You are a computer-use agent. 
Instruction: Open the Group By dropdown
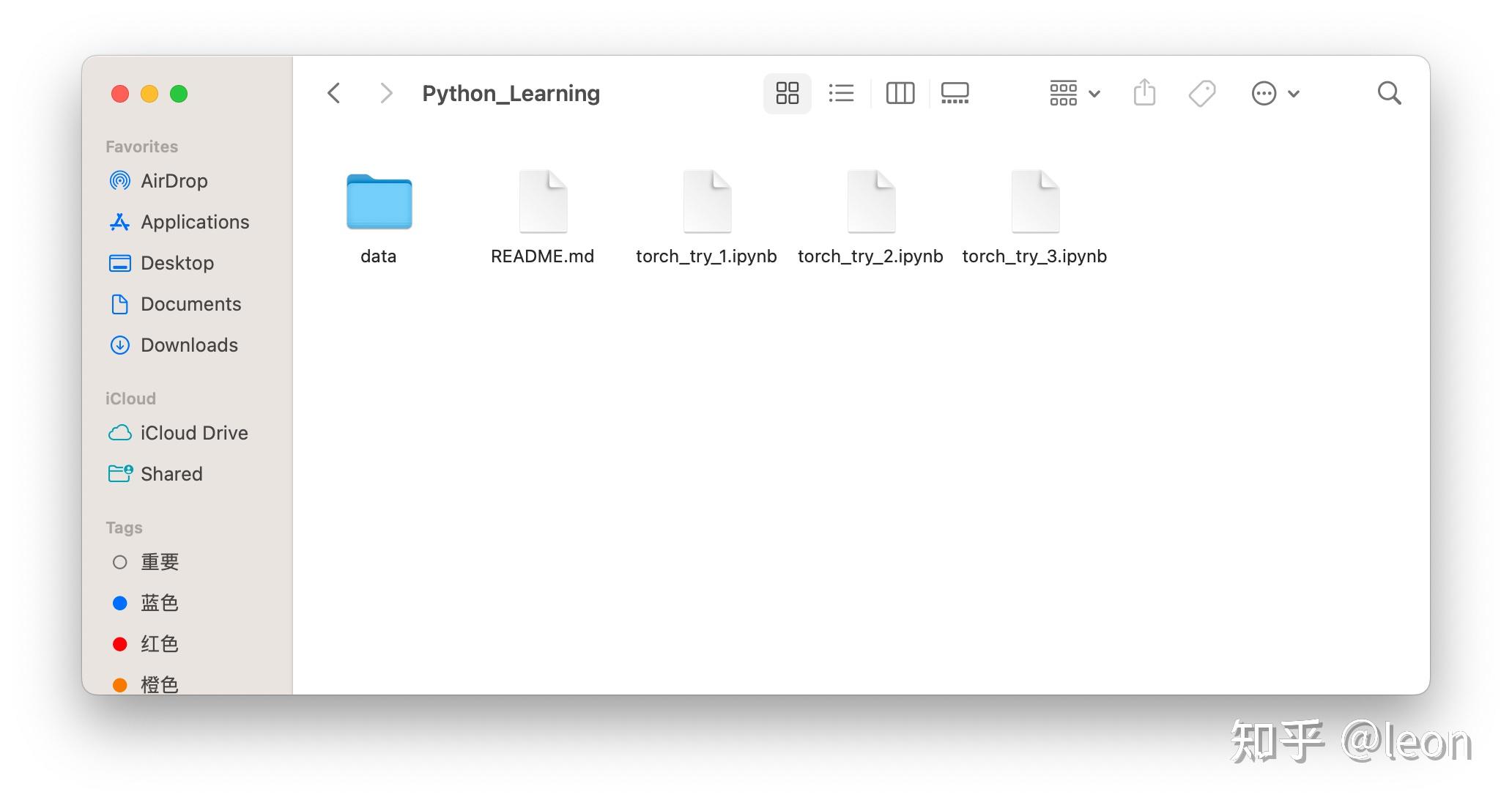coord(1075,93)
